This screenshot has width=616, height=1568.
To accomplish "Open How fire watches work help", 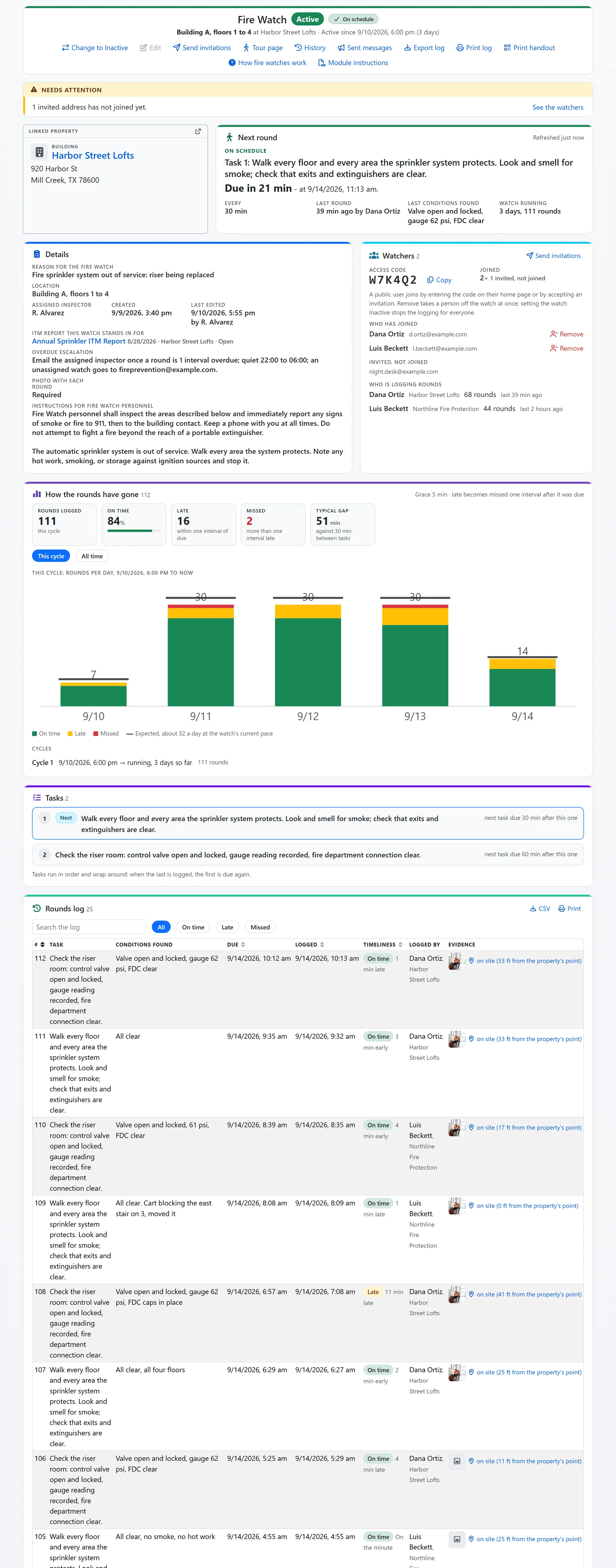I will [267, 63].
